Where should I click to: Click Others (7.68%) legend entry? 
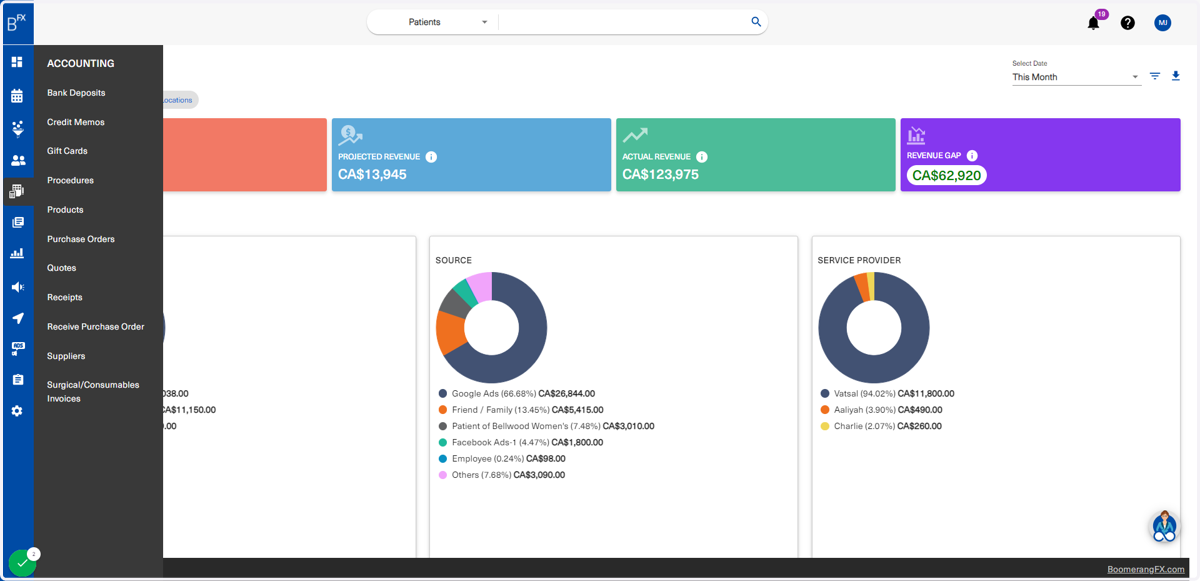click(x=502, y=475)
